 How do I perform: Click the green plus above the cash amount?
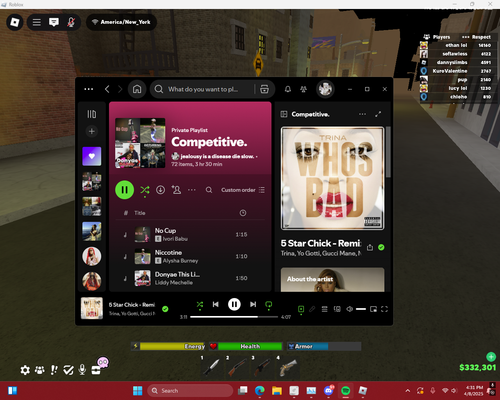click(x=491, y=357)
